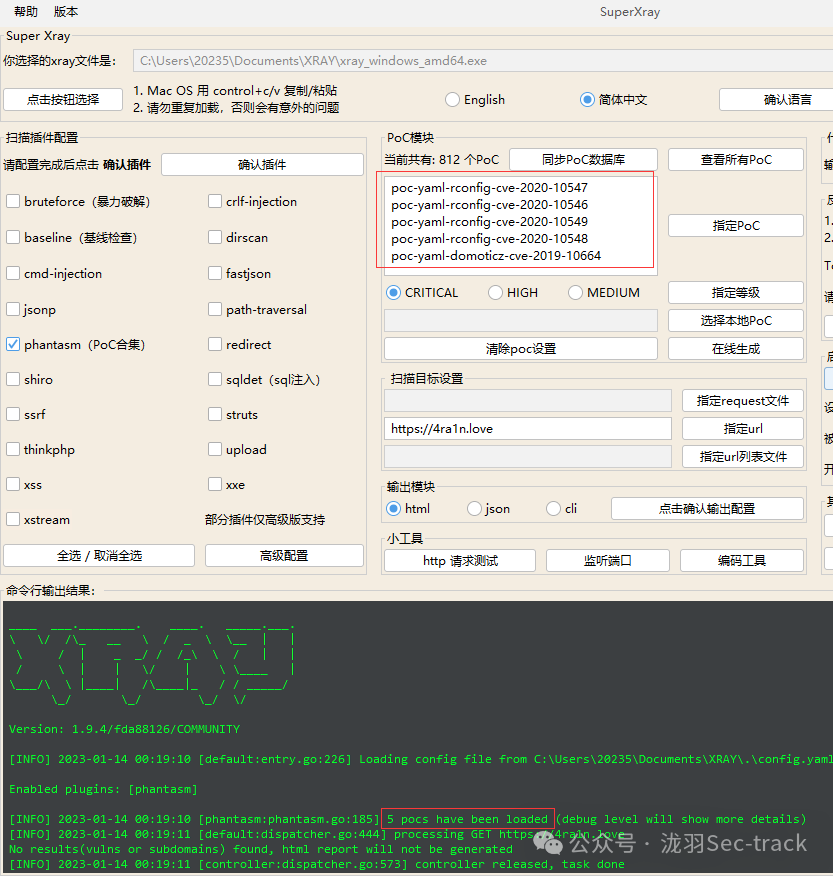Click the xray file path field
Screen dimensions: 833x876
click(483, 61)
